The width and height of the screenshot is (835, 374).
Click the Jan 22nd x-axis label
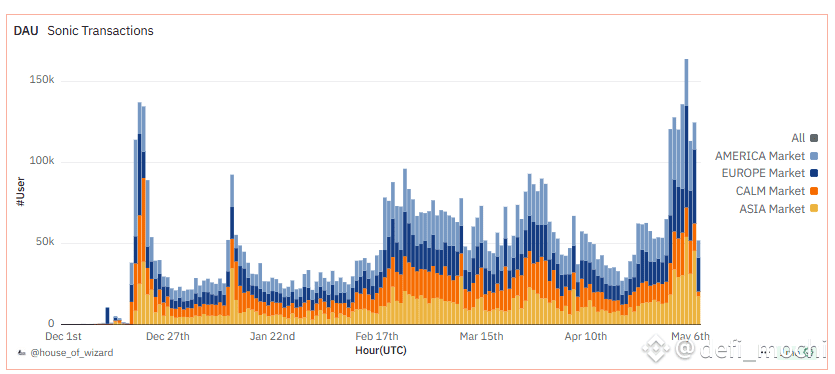click(273, 336)
